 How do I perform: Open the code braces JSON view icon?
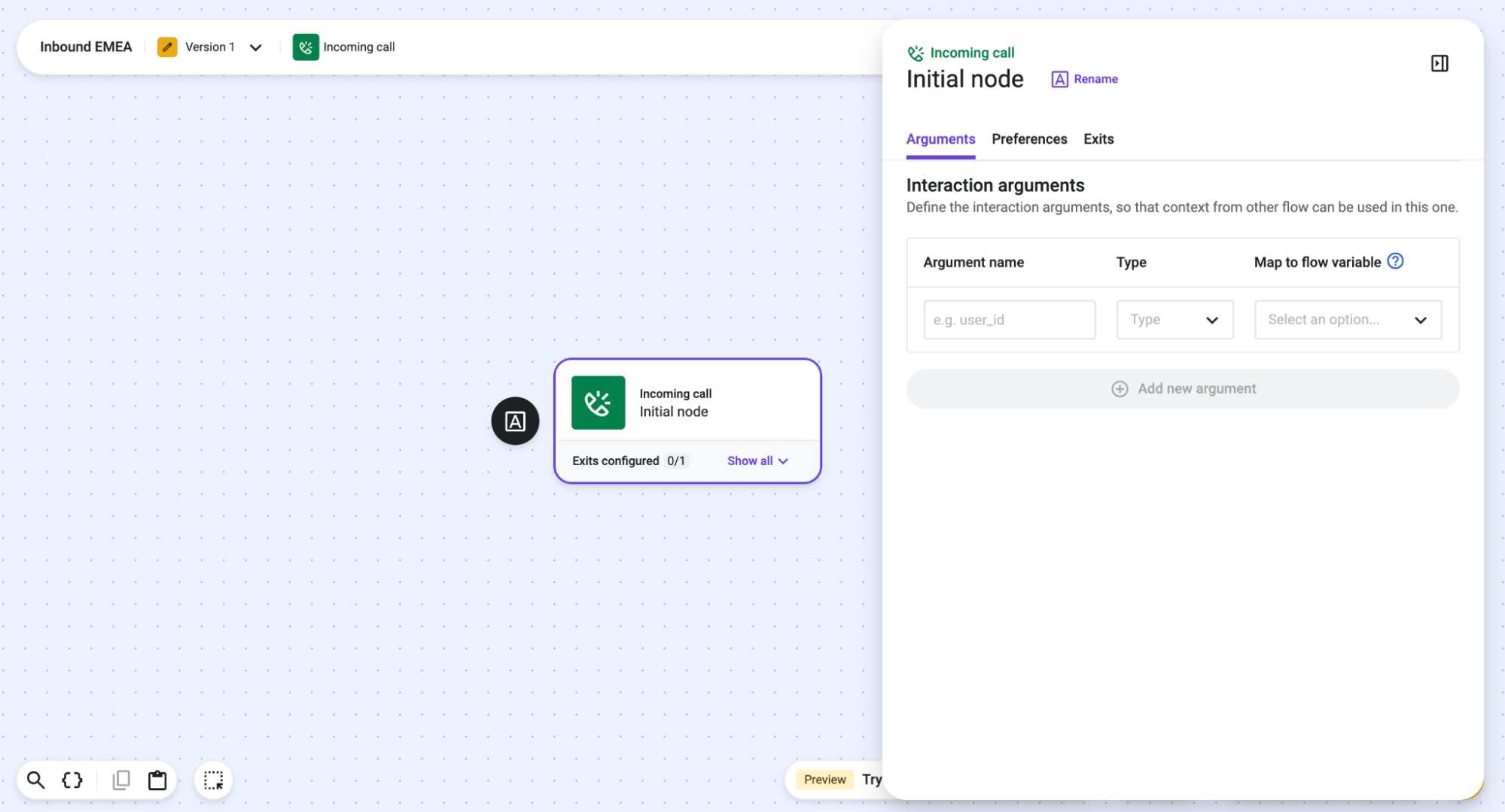[72, 780]
